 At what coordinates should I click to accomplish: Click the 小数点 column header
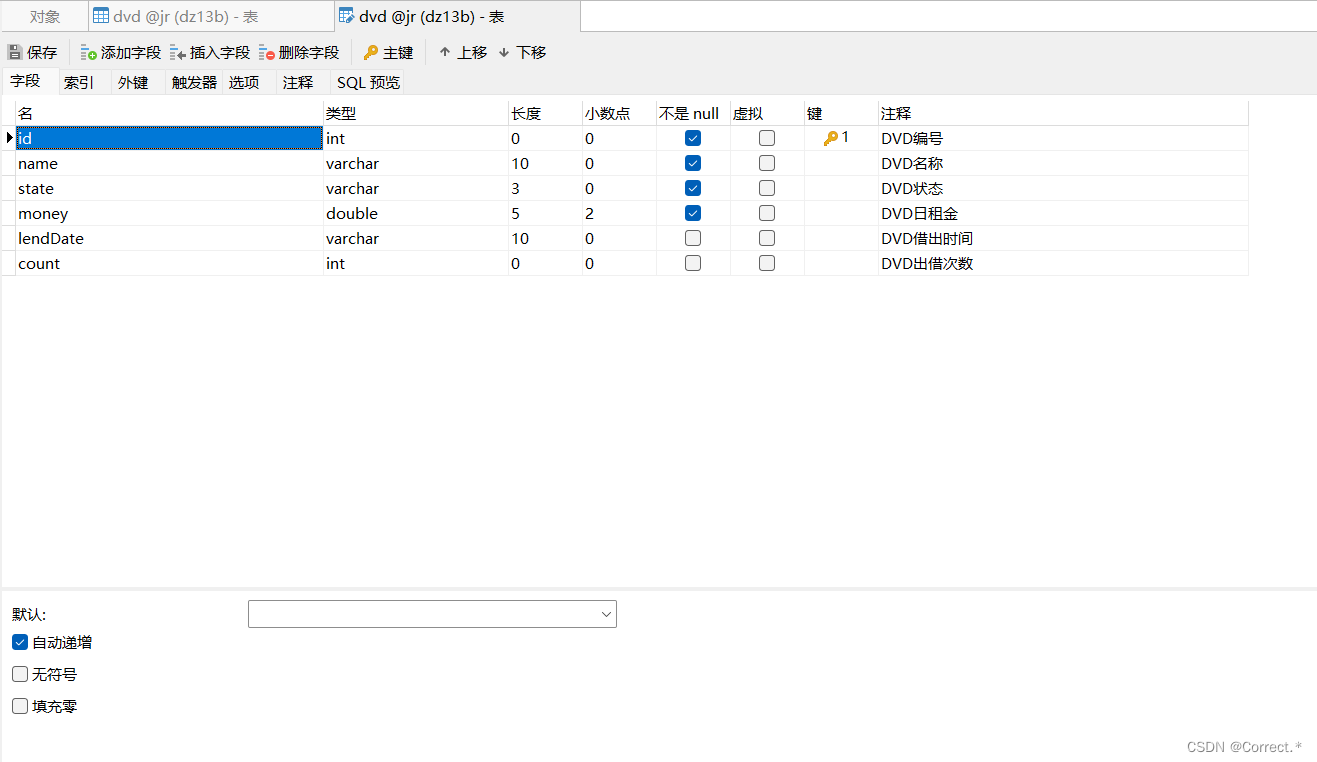[x=619, y=113]
